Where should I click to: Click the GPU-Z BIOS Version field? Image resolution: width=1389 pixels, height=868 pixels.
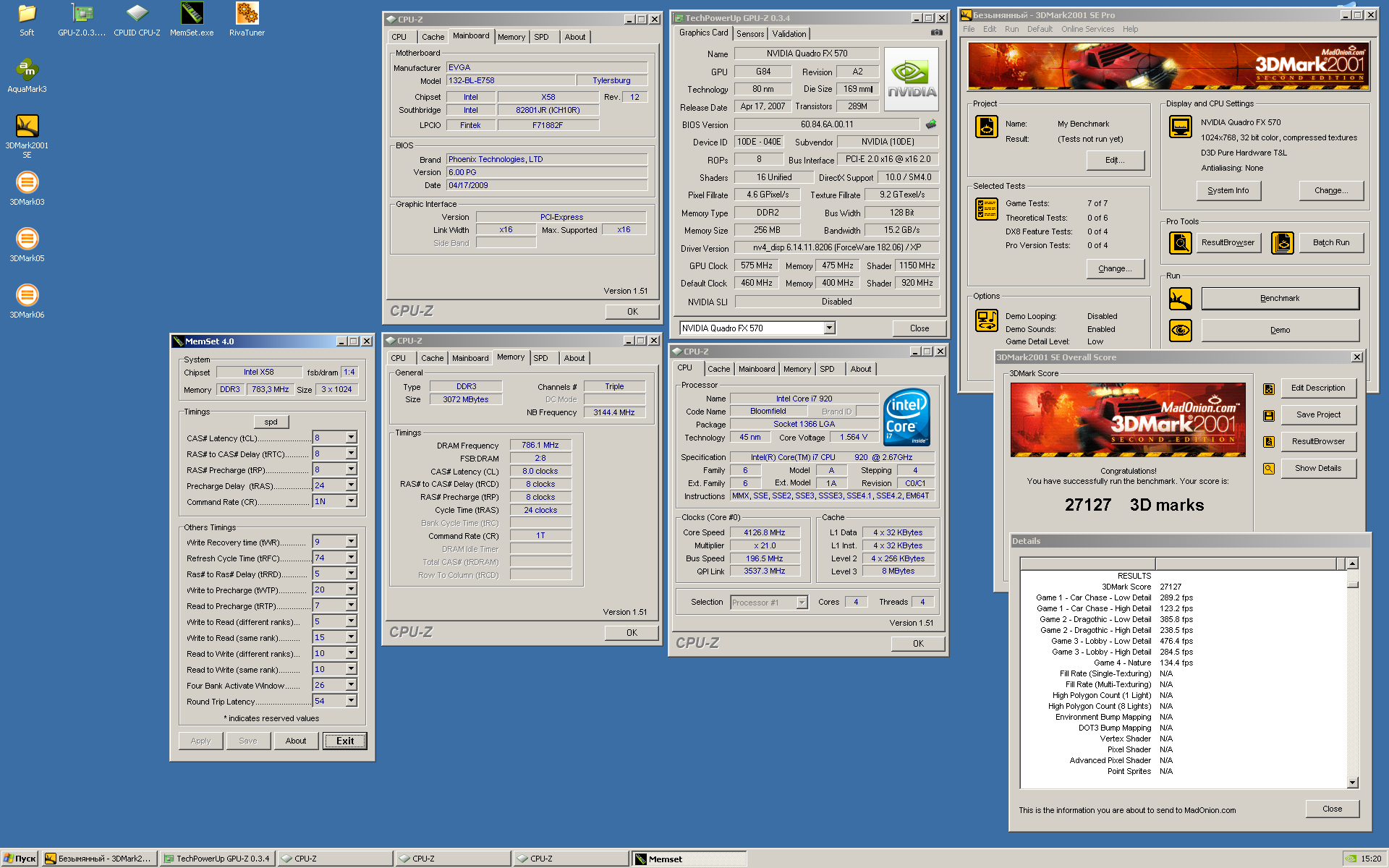coord(827,124)
